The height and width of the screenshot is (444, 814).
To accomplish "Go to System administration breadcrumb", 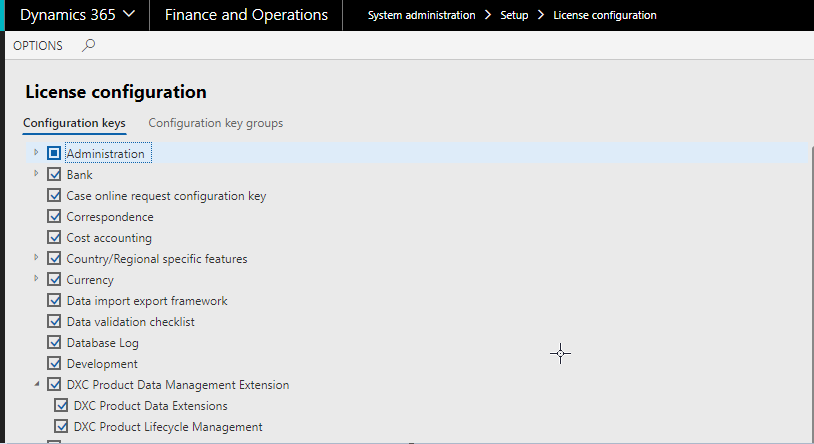I will 422,15.
